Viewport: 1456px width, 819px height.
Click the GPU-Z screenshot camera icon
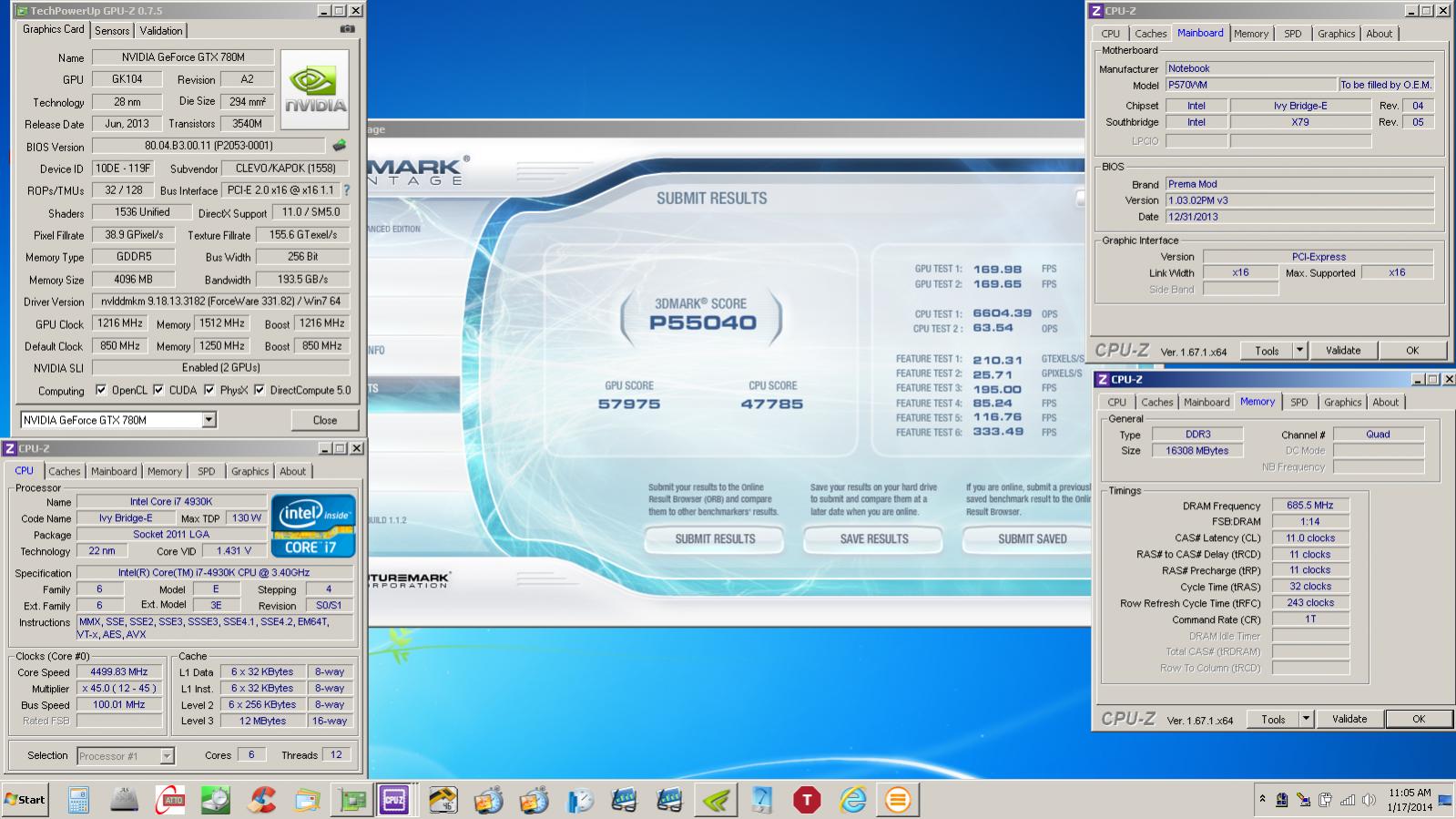347,29
